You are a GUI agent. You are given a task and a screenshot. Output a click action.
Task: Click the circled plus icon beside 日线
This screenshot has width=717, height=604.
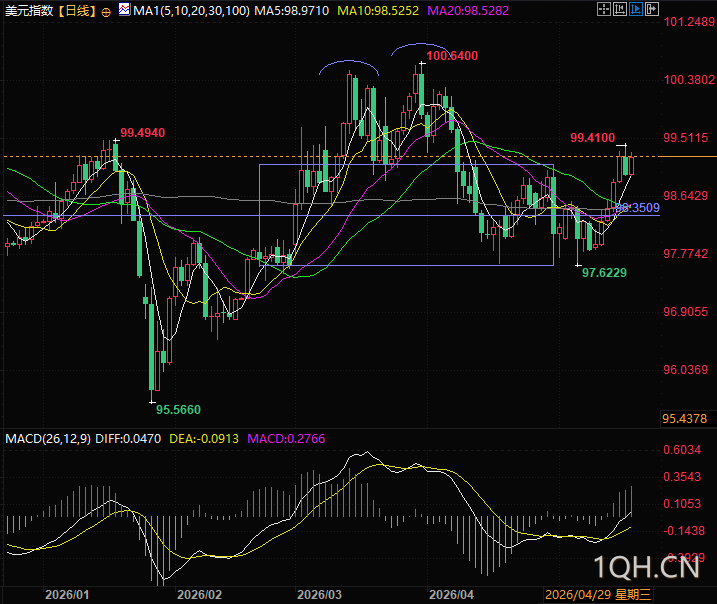click(106, 12)
